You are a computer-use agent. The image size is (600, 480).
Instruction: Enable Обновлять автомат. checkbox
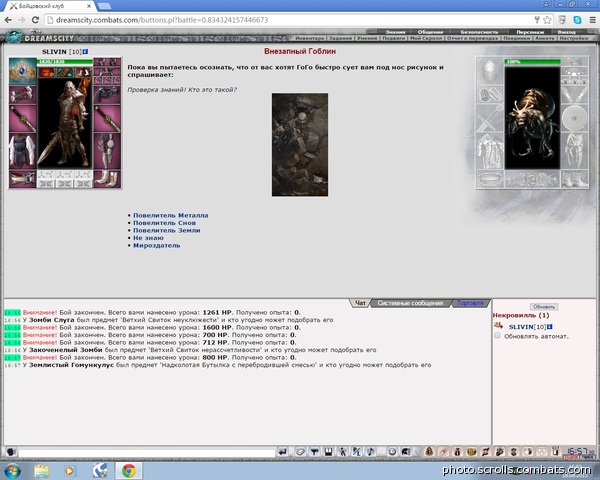497,336
